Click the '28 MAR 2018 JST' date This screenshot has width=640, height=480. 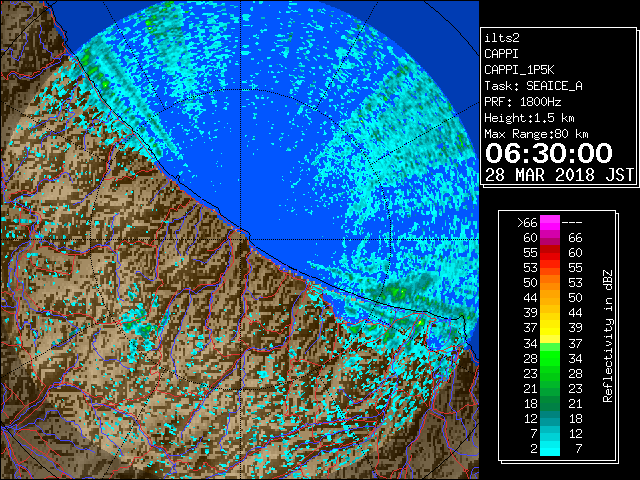(559, 175)
